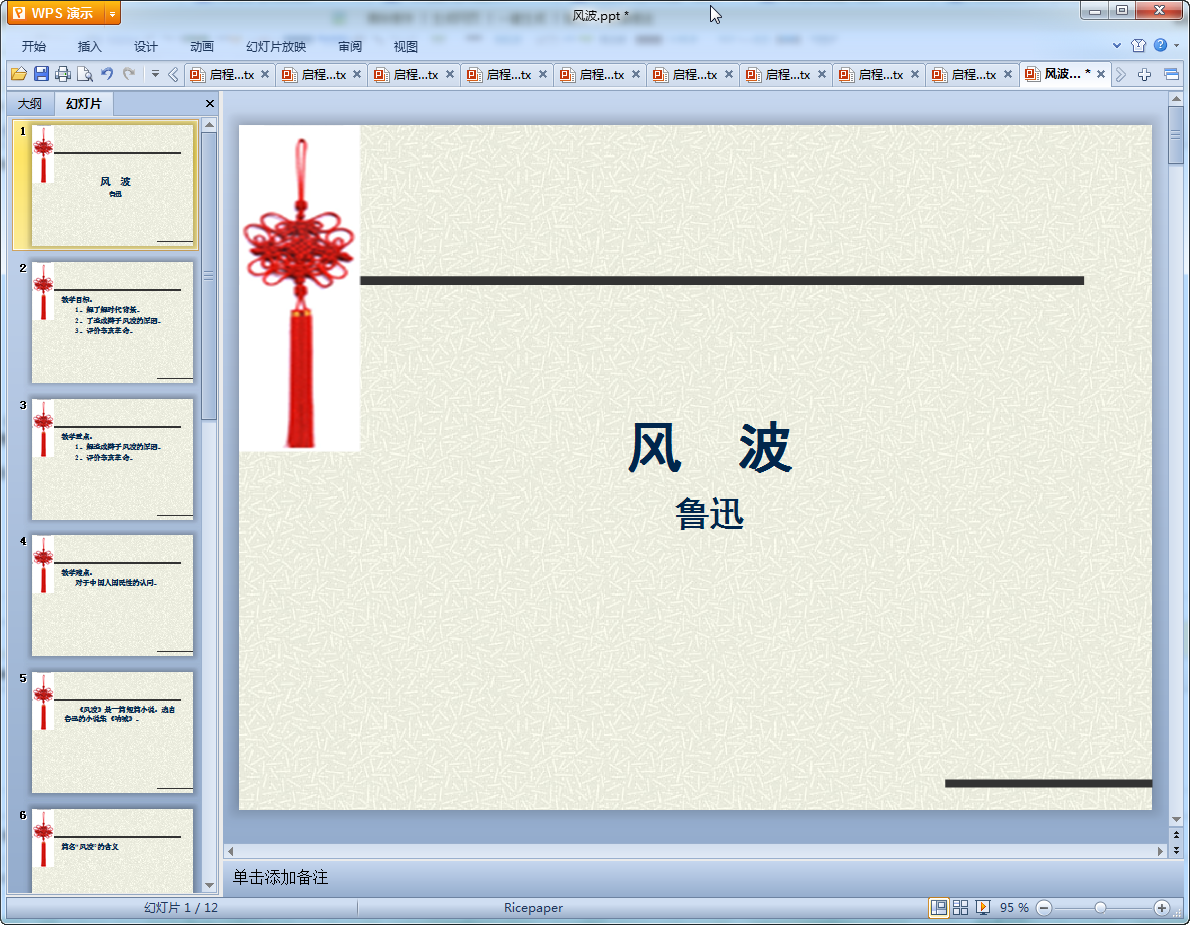1190x925 pixels.
Task: Select slide 5 thumbnail
Action: [x=112, y=732]
